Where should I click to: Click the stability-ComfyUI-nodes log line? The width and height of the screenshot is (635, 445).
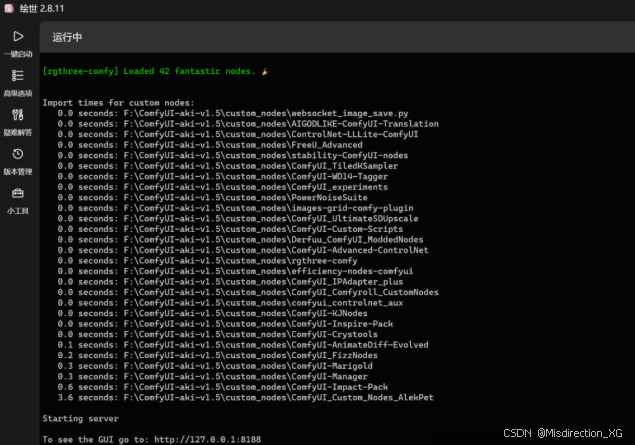[233, 155]
